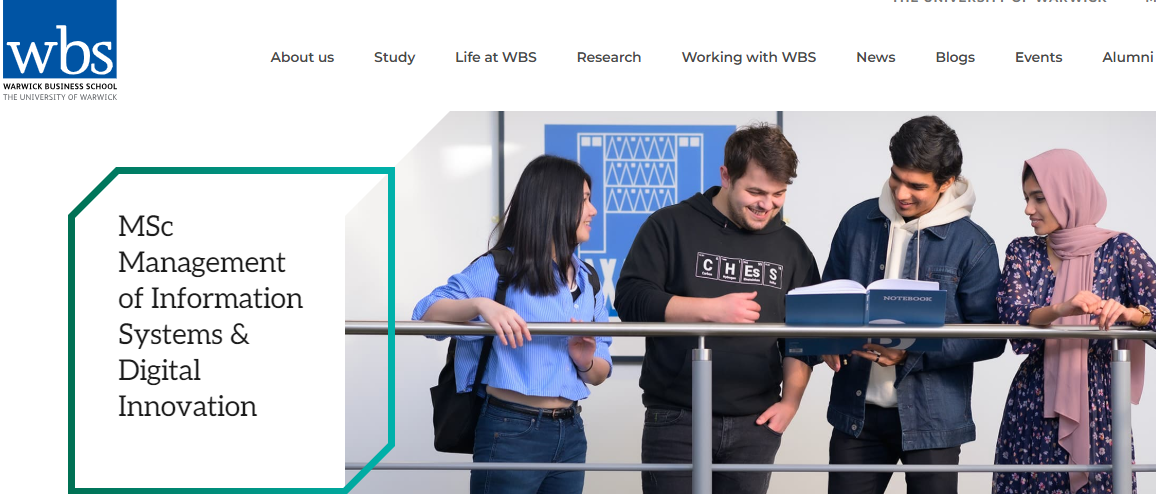Viewport: 1156px width, 494px height.
Task: Click the cut-off University of Warwick top link
Action: [x=999, y=2]
